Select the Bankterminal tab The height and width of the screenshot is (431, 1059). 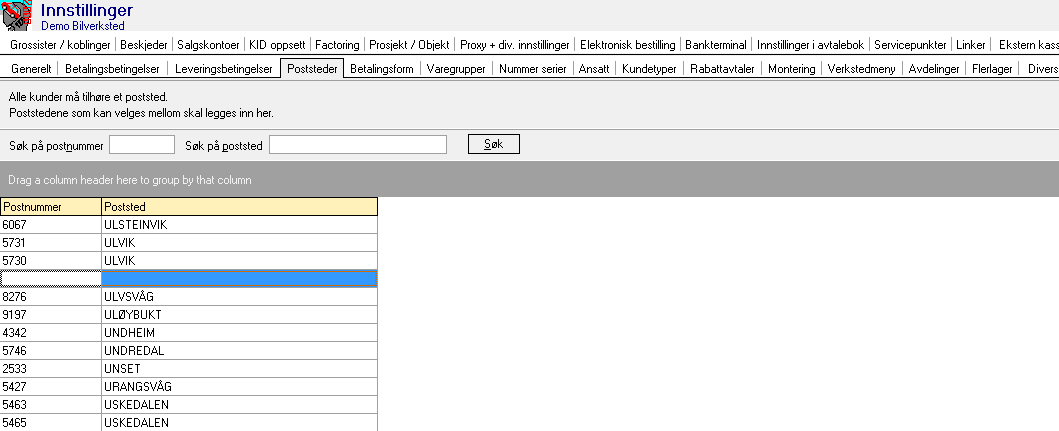[716, 45]
